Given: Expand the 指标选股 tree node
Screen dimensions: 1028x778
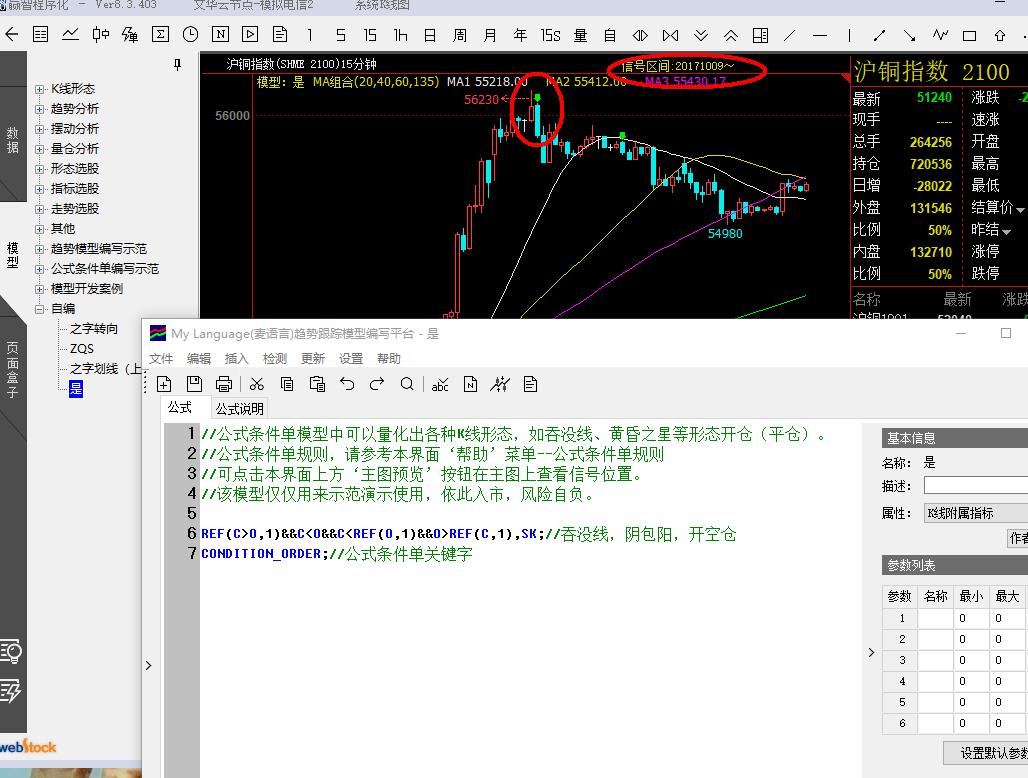Looking at the screenshot, I should click(40, 189).
